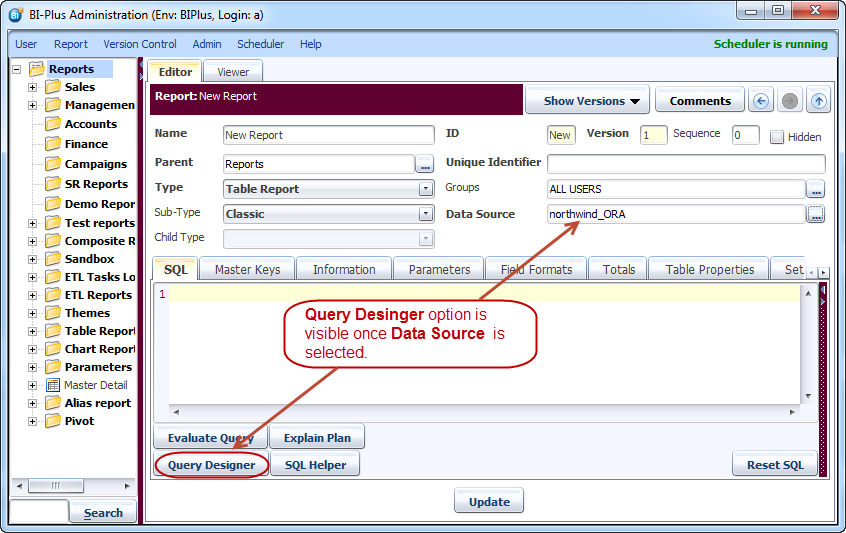This screenshot has height=533, width=846.
Task: Expand the Sandbox tree node
Action: pos(32,259)
